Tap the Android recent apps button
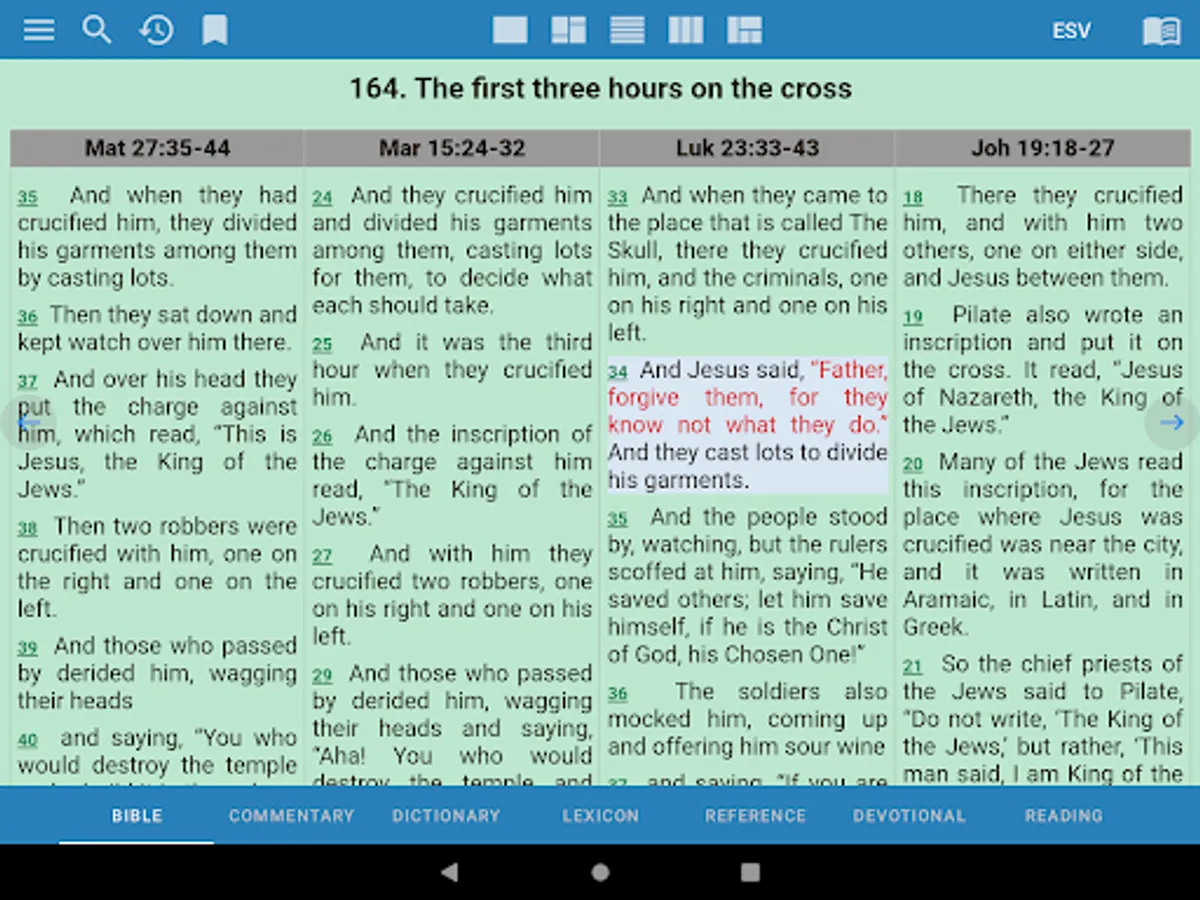The height and width of the screenshot is (900, 1200). tap(750, 872)
